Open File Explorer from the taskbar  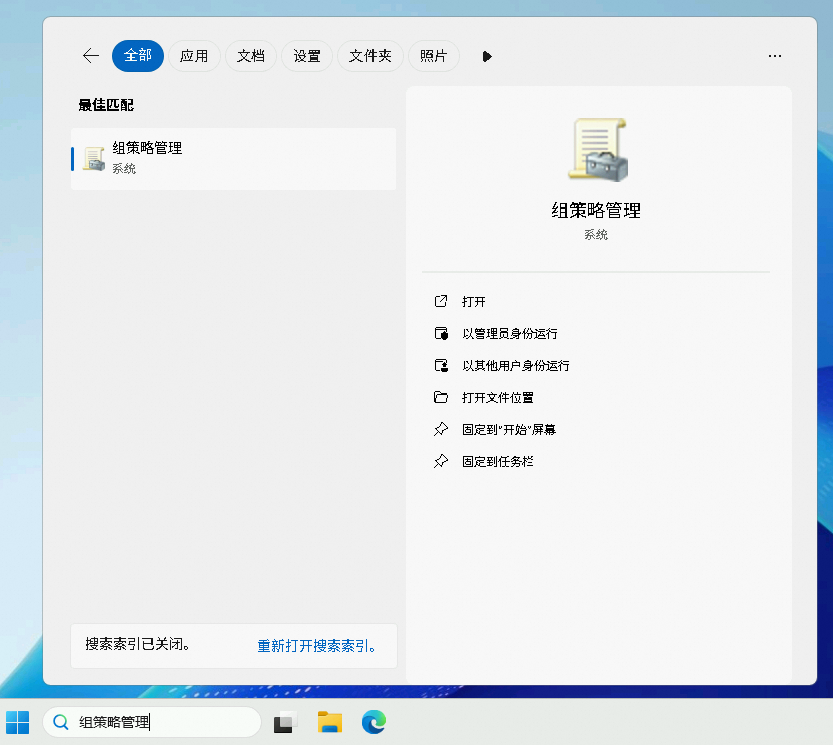329,722
